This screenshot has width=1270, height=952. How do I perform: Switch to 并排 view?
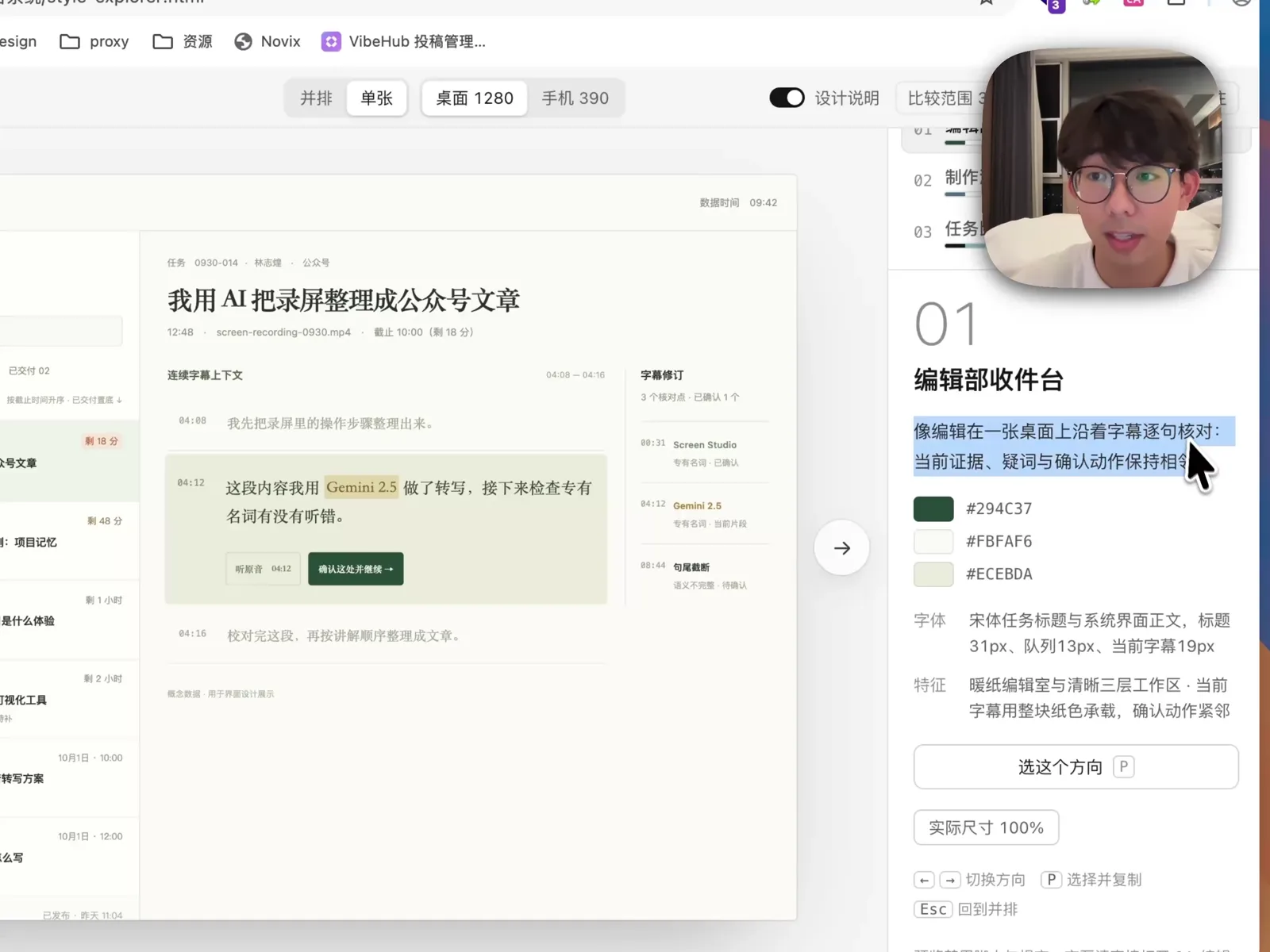coord(316,98)
